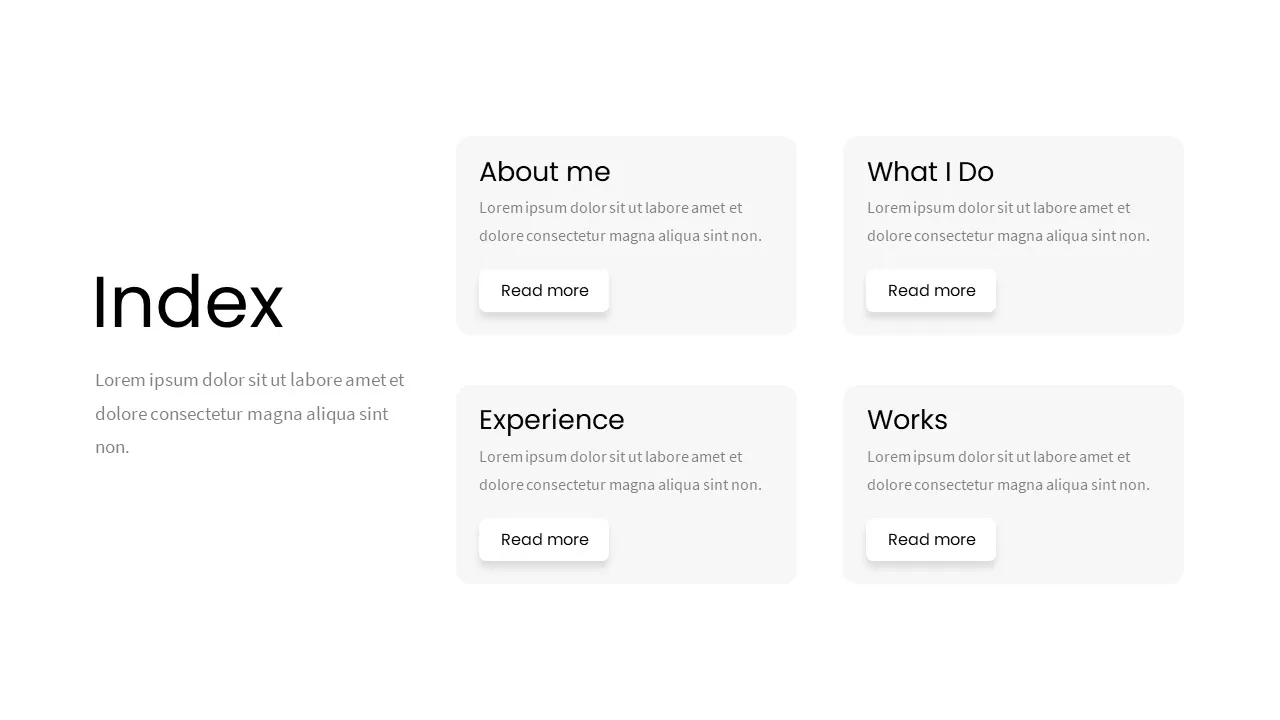Click description text in Works card

1008,471
